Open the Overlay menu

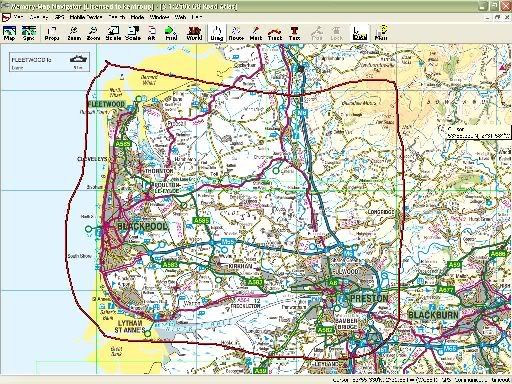tap(39, 17)
